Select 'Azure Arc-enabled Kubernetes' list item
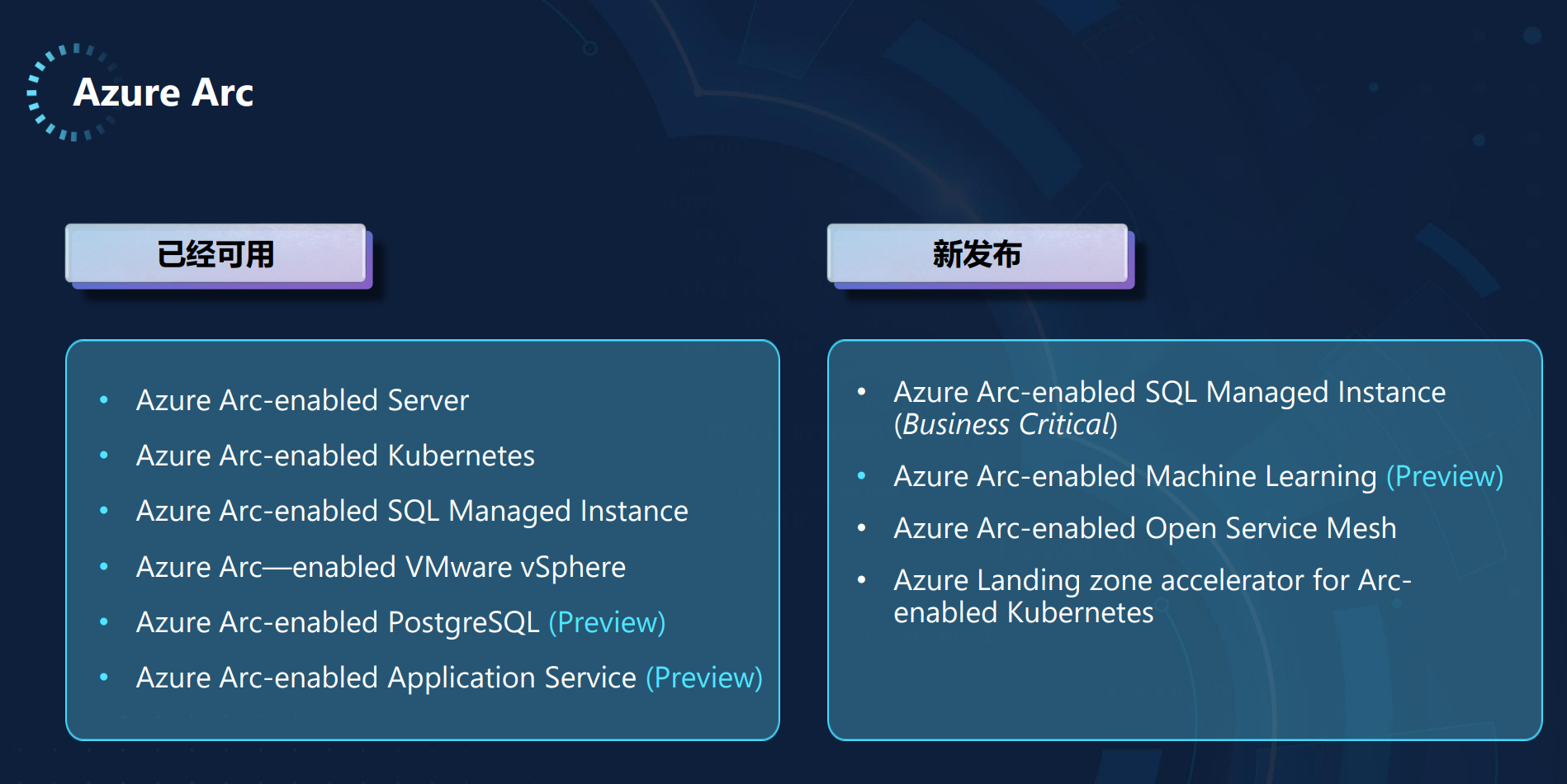This screenshot has width=1567, height=784. click(x=335, y=456)
